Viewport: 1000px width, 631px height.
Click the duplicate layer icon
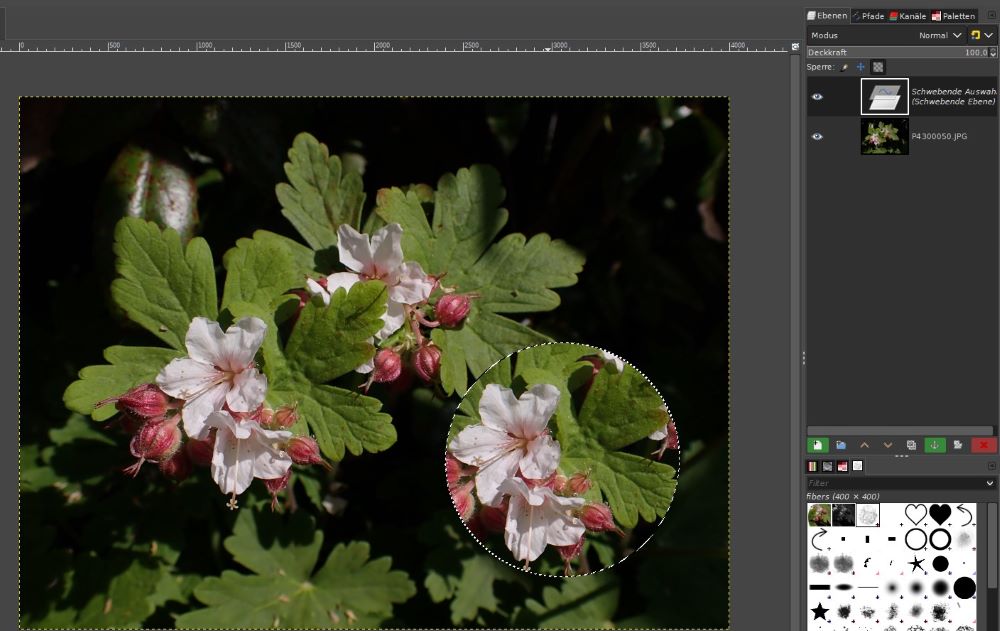(911, 445)
